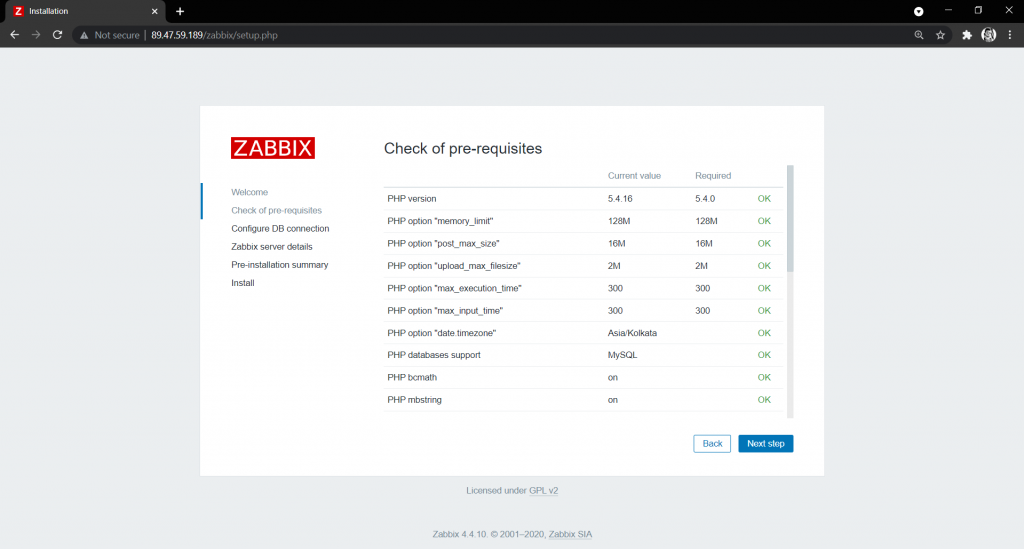Open the Chrome profile avatar

tap(989, 35)
